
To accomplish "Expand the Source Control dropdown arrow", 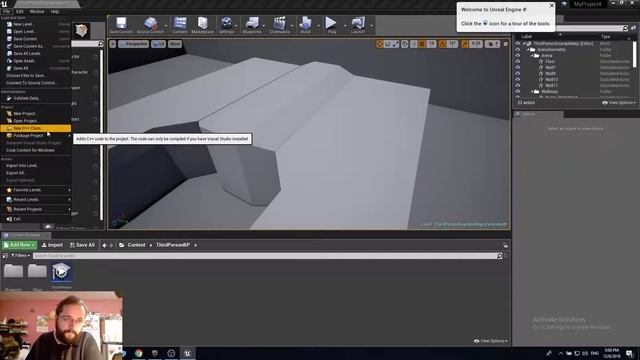I will coord(166,26).
